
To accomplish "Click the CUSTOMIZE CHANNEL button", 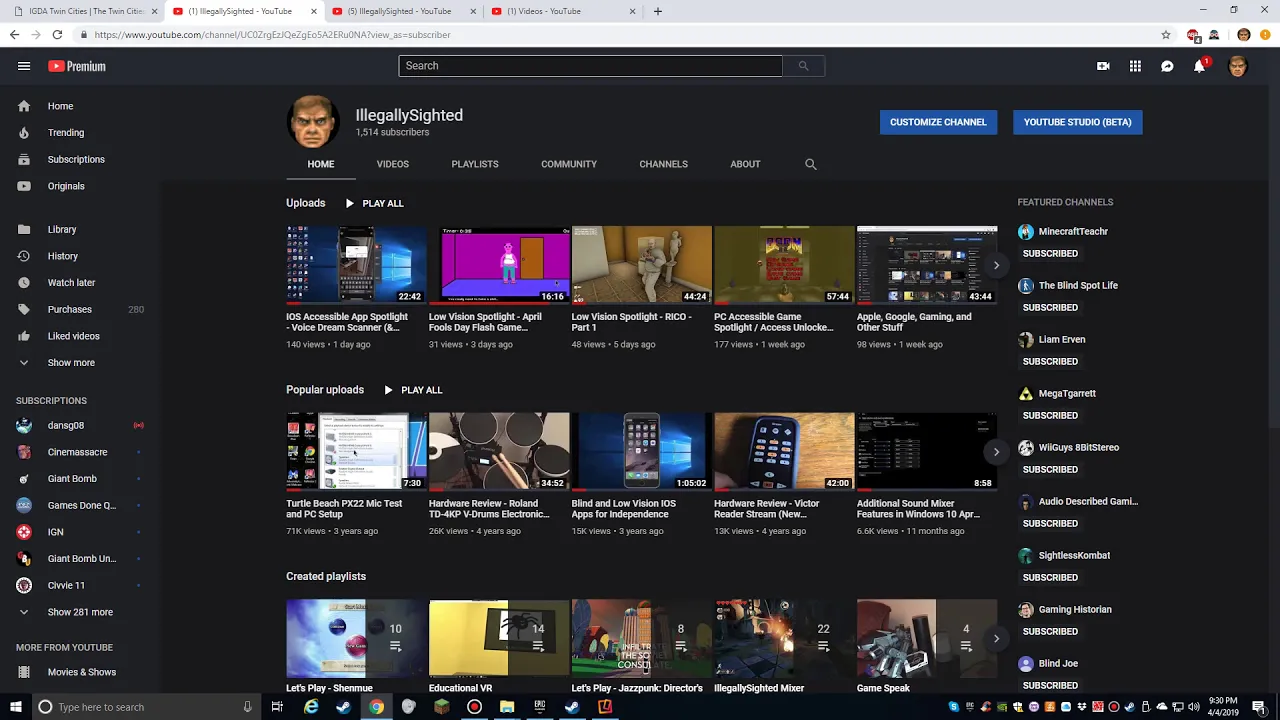I will [938, 122].
